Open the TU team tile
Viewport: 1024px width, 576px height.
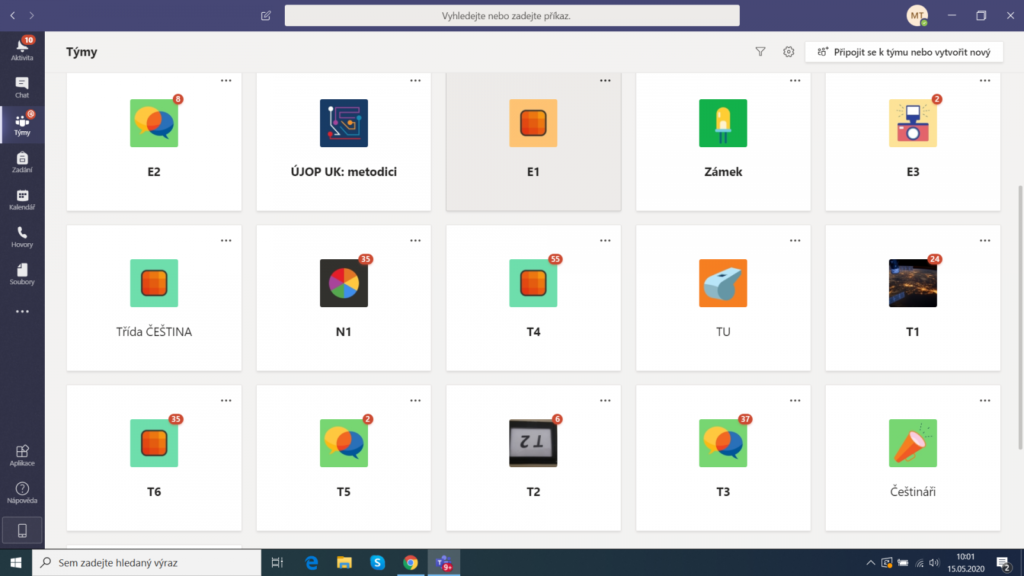[x=723, y=298]
